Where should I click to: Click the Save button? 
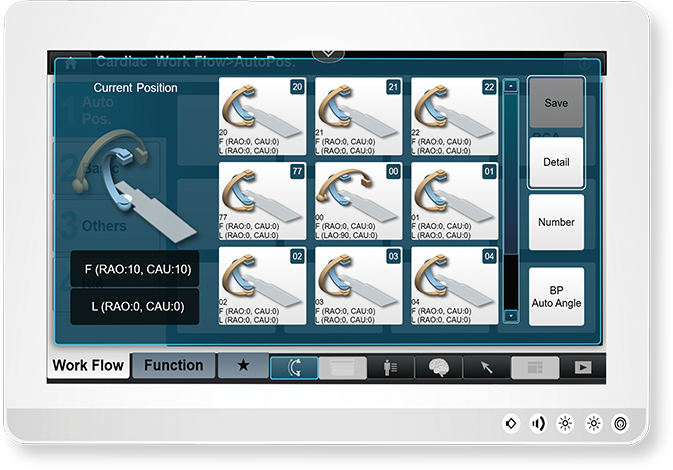(x=555, y=103)
